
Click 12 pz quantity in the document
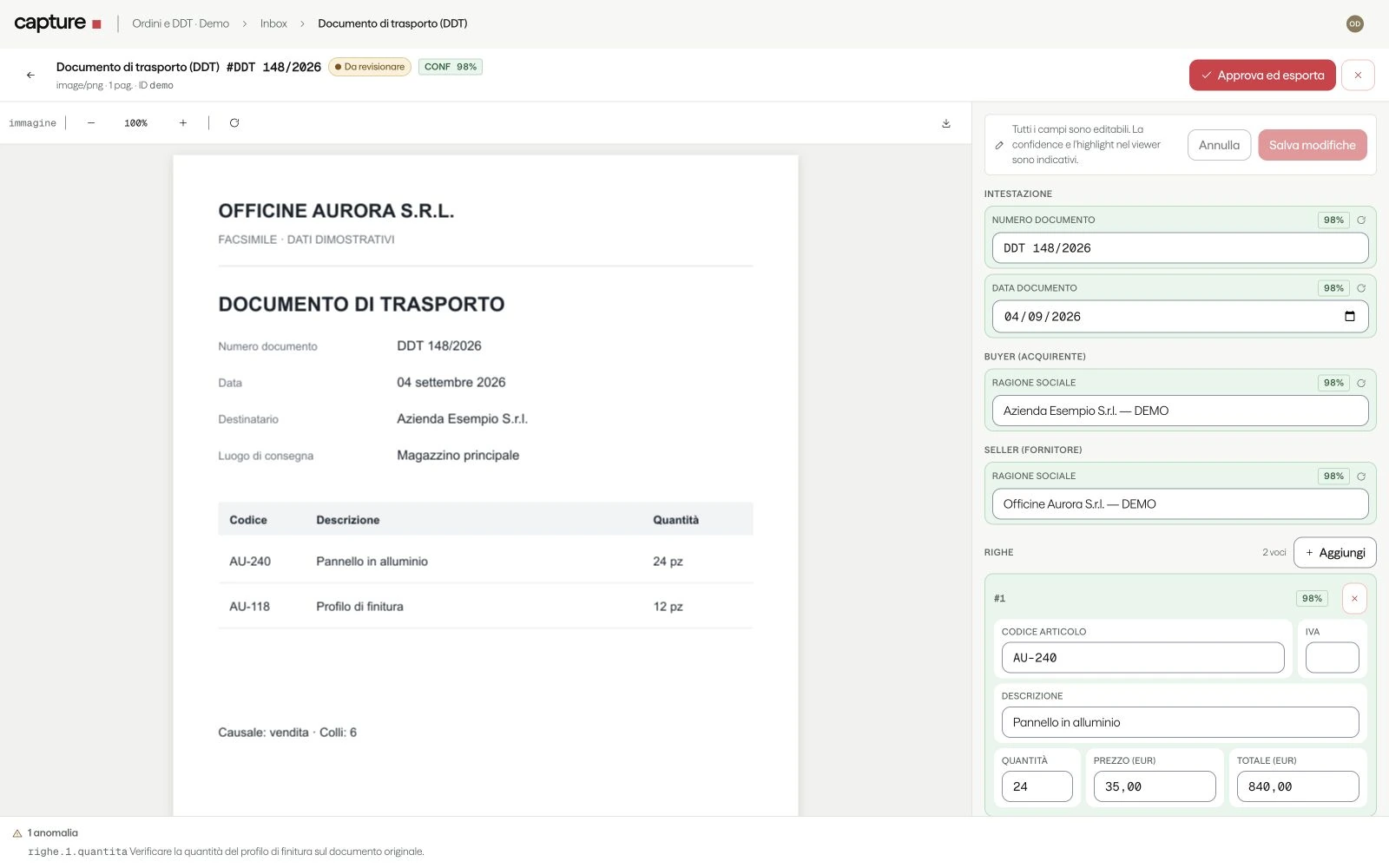(x=668, y=607)
